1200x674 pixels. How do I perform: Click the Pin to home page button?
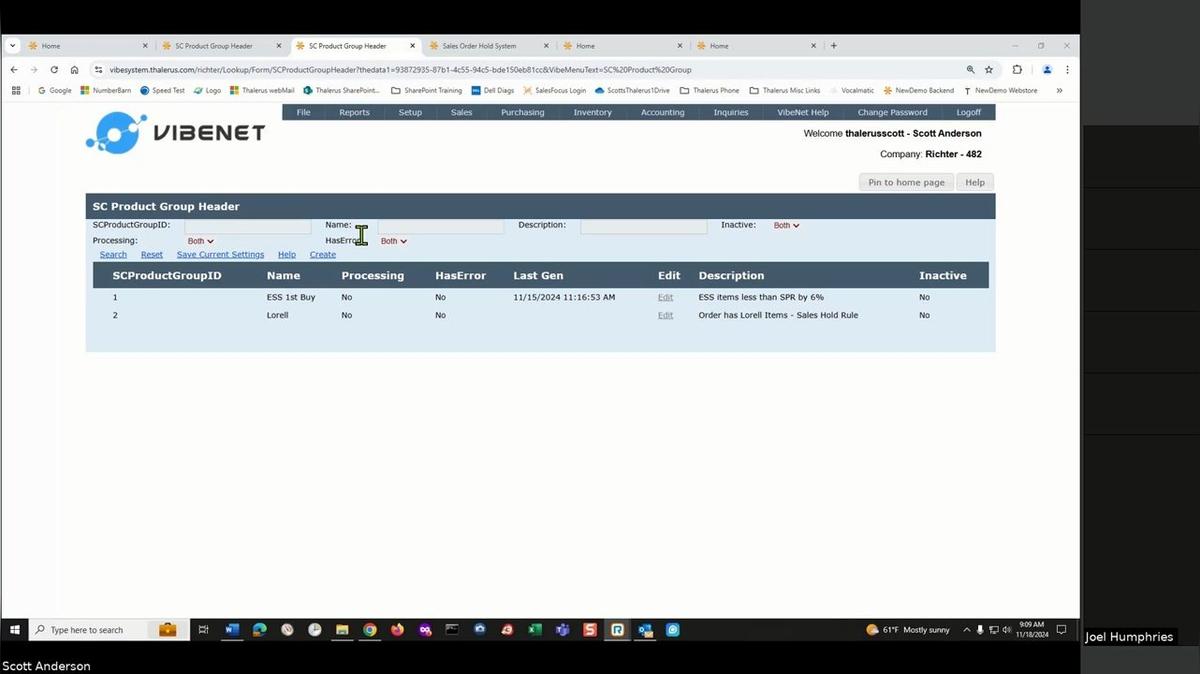pyautogui.click(x=905, y=182)
